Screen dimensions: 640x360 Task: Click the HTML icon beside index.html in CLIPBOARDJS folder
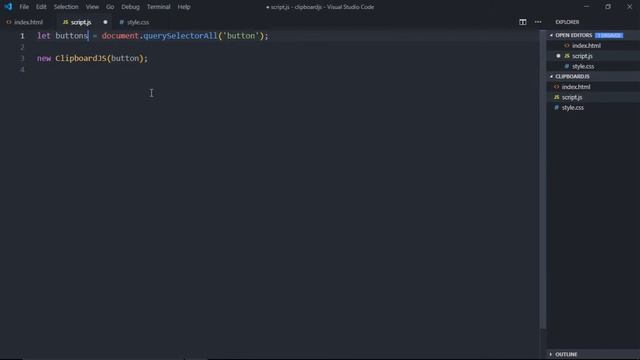coord(556,87)
